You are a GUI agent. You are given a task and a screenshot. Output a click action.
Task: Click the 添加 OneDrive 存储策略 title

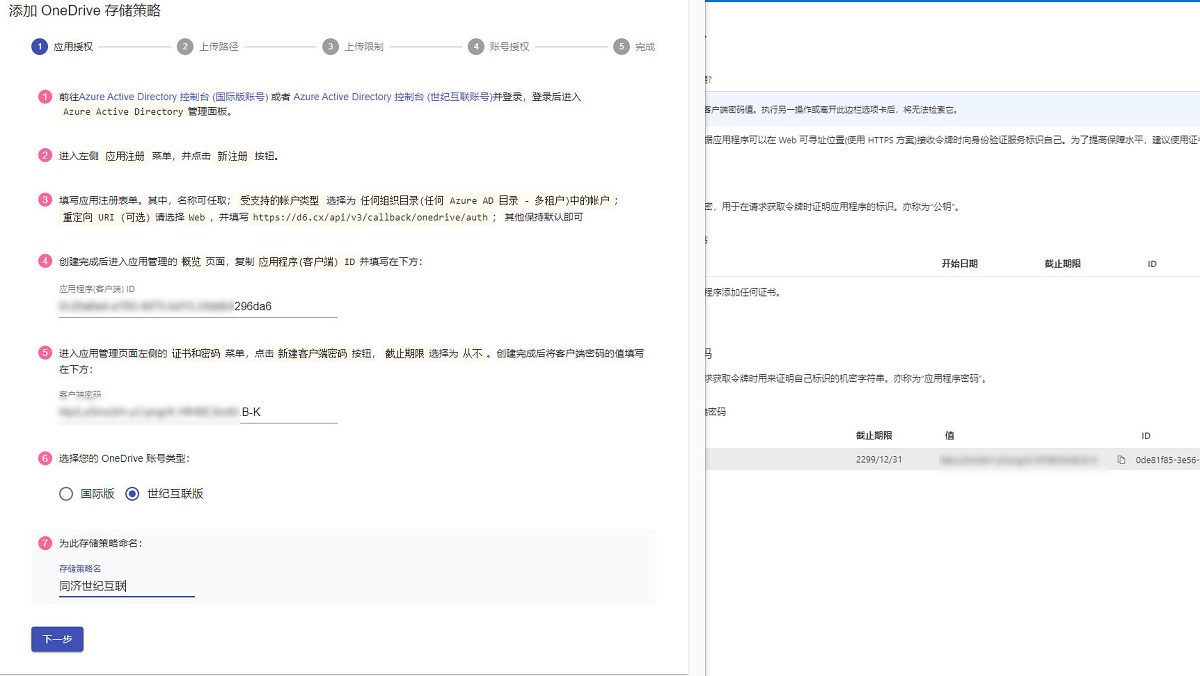pos(85,11)
